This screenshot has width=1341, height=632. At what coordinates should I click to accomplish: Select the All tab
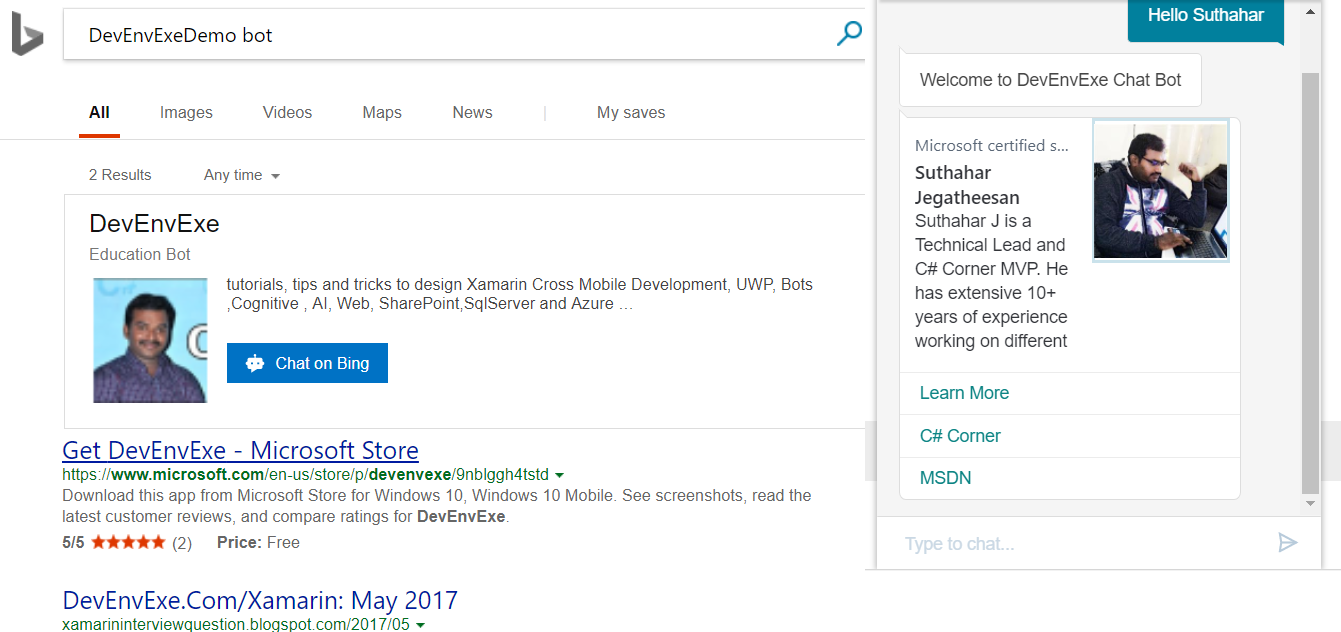[x=99, y=112]
